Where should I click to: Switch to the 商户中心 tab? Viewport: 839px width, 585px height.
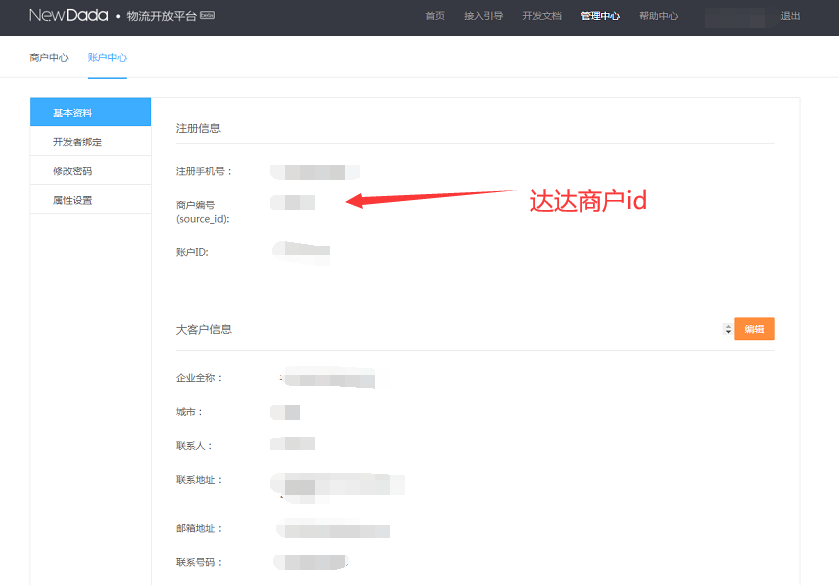(x=49, y=58)
